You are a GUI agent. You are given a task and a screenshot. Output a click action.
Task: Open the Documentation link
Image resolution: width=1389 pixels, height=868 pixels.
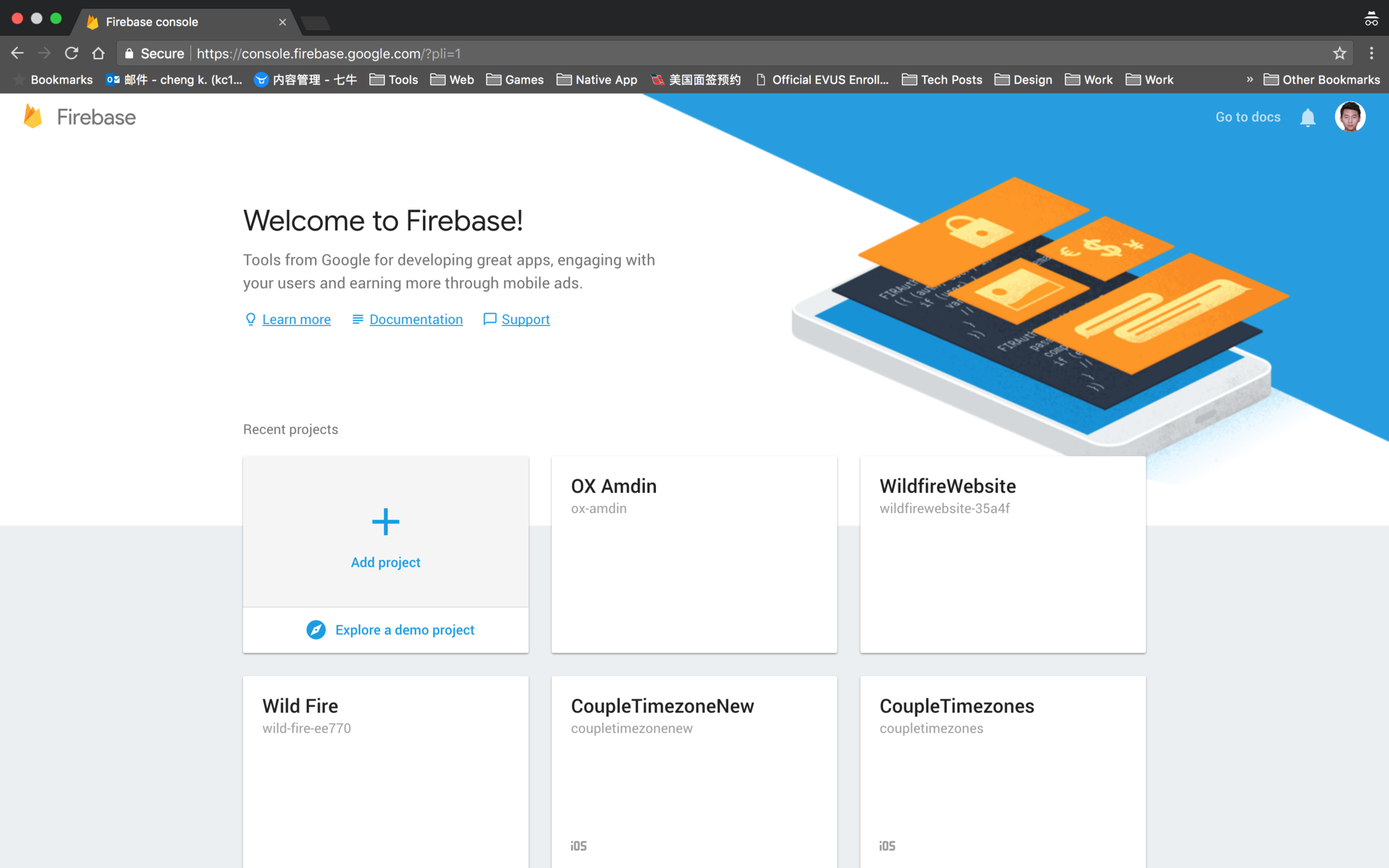click(x=415, y=320)
